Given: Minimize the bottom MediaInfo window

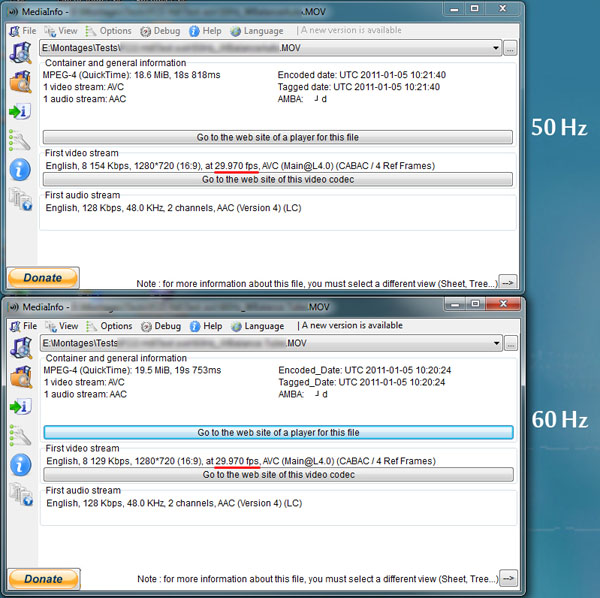Looking at the screenshot, I should [x=455, y=304].
